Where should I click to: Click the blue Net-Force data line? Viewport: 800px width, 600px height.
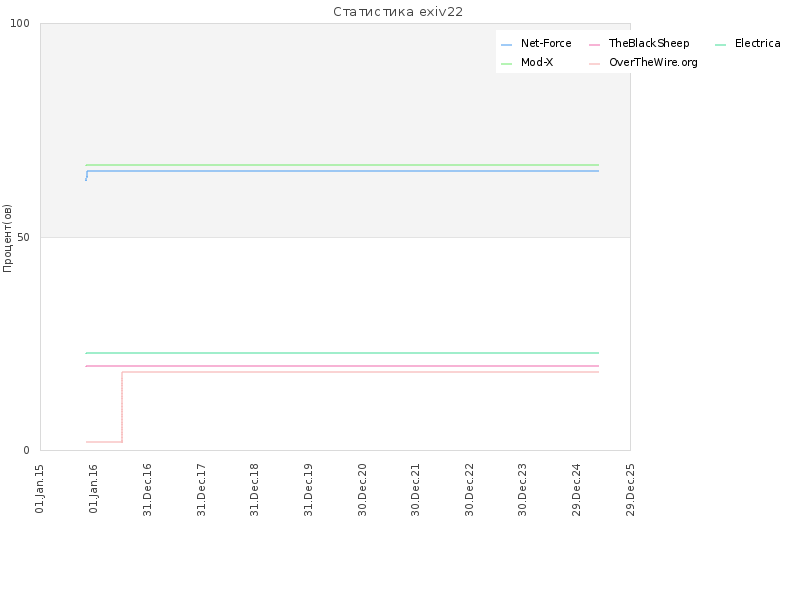(x=342, y=170)
